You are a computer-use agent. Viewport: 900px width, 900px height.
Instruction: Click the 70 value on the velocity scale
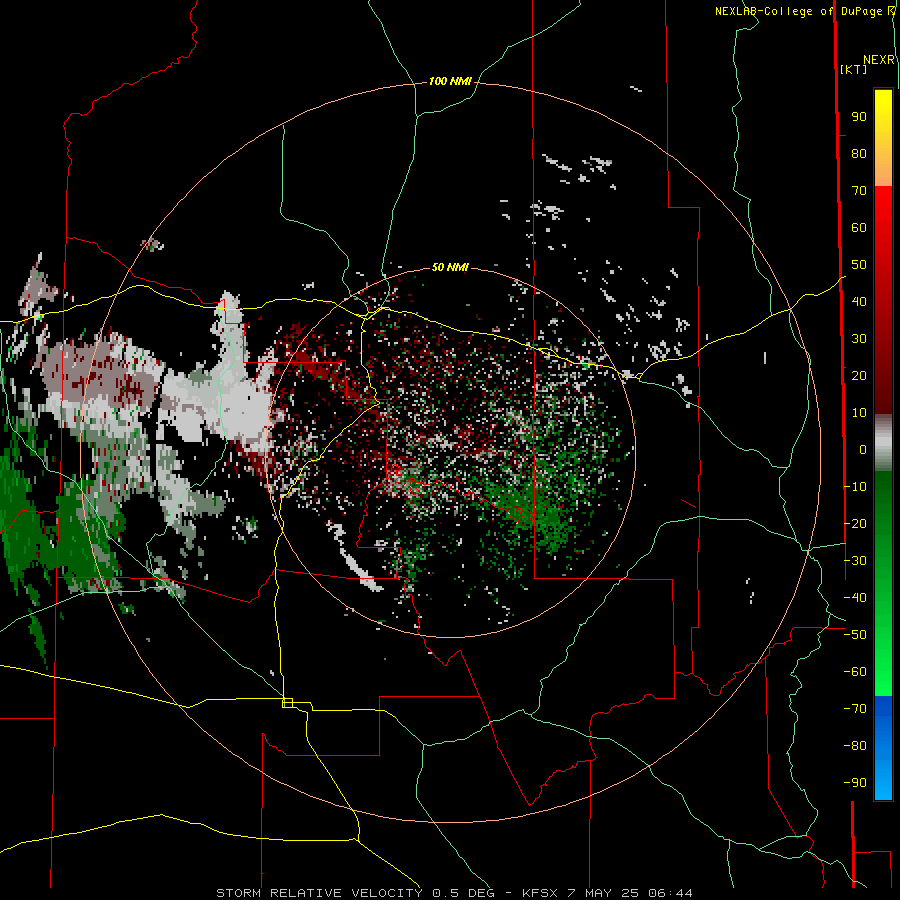859,191
